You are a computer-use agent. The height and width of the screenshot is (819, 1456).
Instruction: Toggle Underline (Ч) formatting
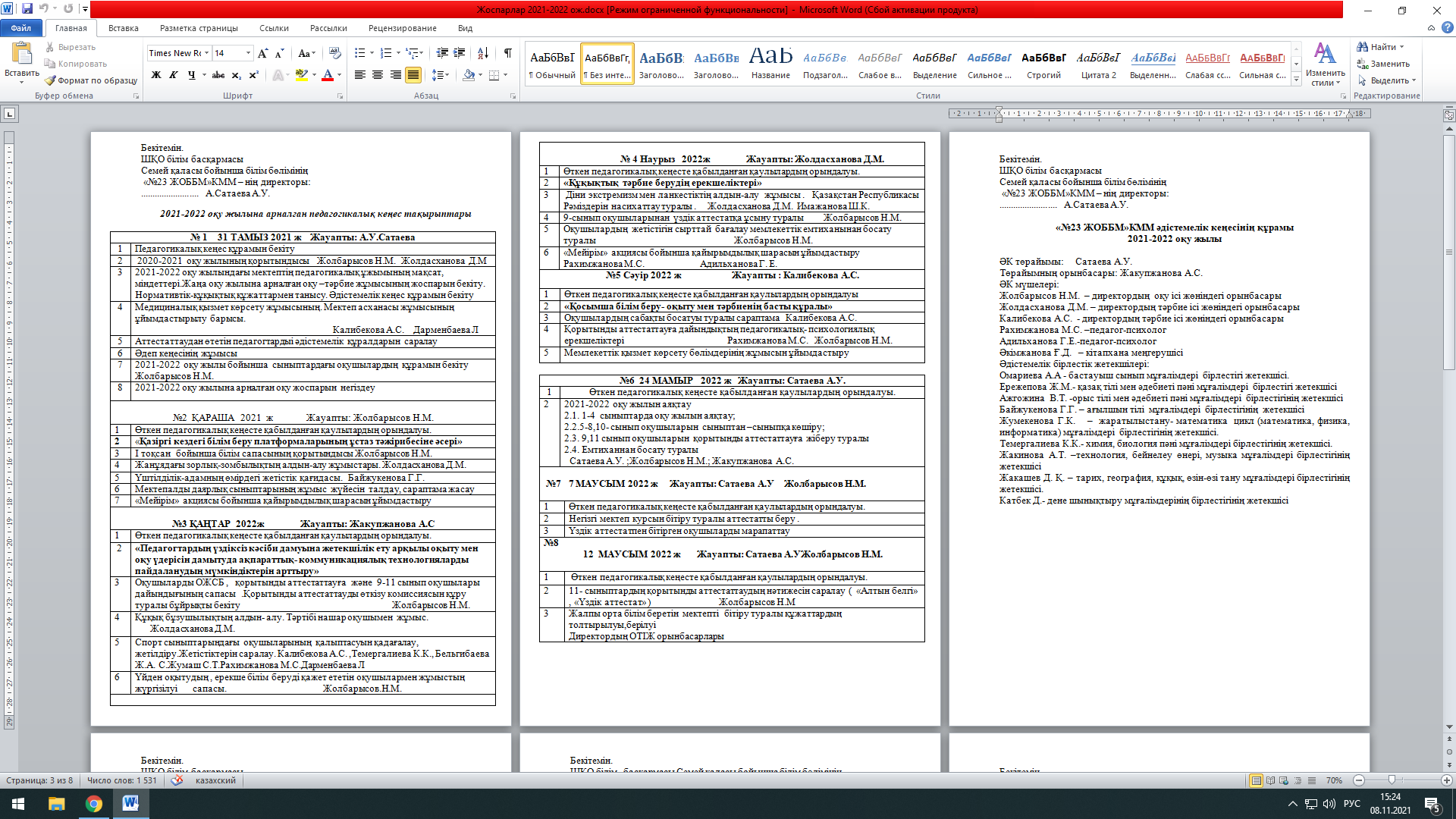click(191, 75)
